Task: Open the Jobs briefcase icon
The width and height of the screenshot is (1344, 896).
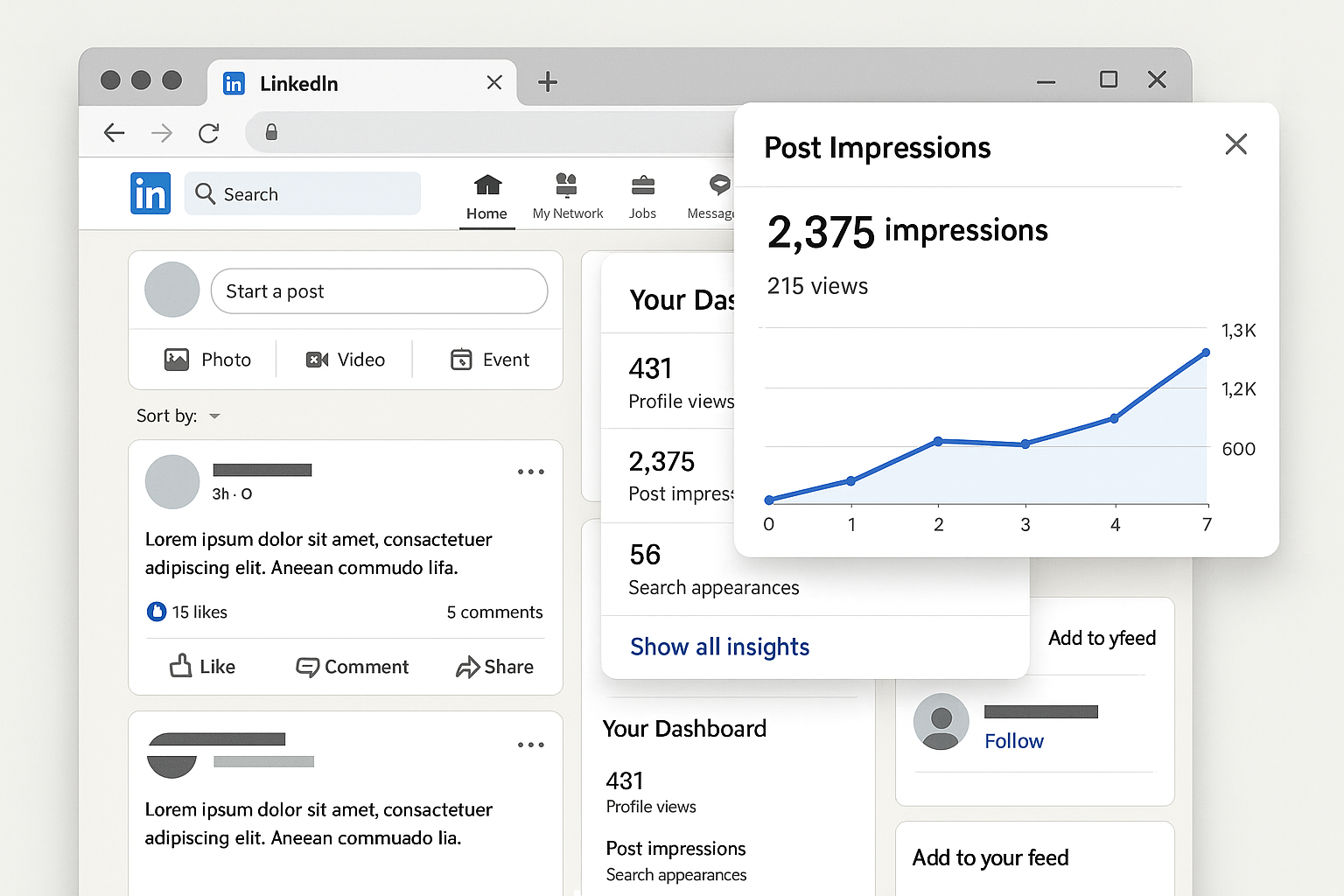Action: click(642, 185)
